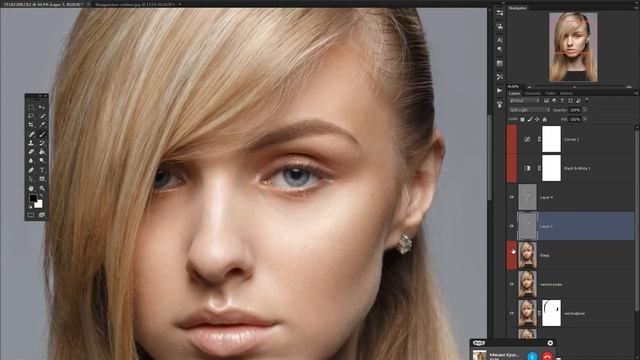Viewport: 640px width, 360px height.
Task: Select the Pen tool
Action: (x=31, y=170)
